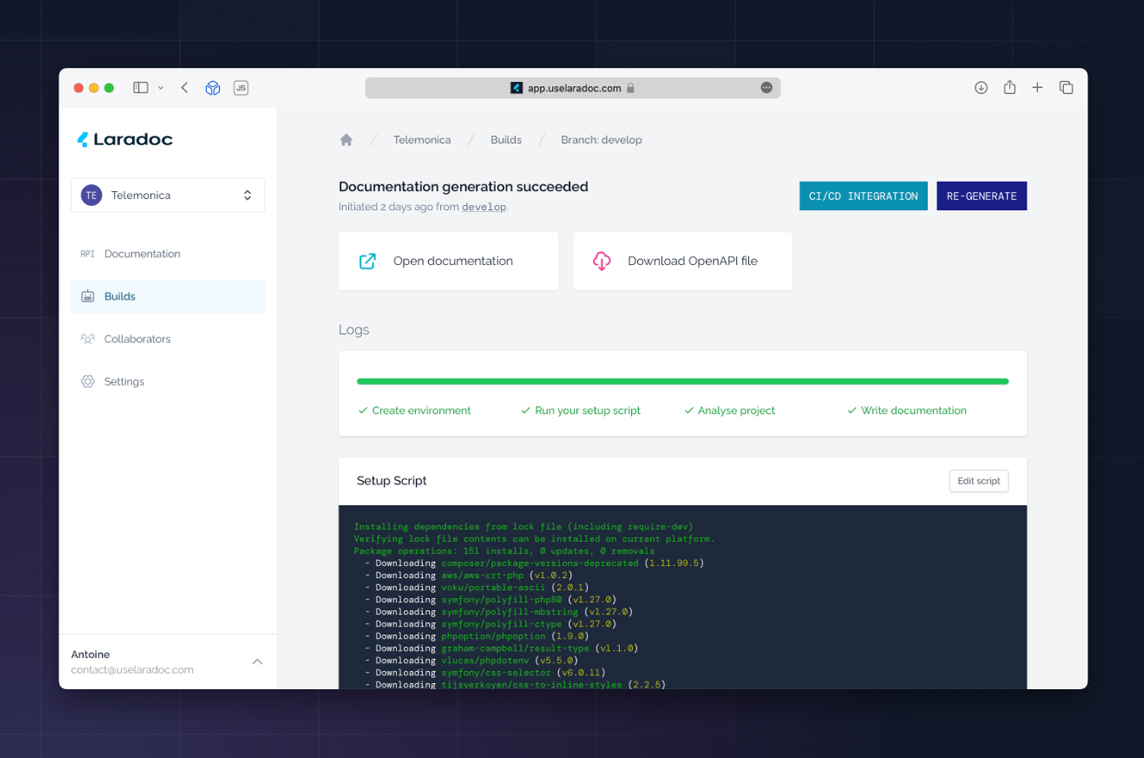The height and width of the screenshot is (758, 1144).
Task: Click the Antoine account name
Action: point(90,654)
